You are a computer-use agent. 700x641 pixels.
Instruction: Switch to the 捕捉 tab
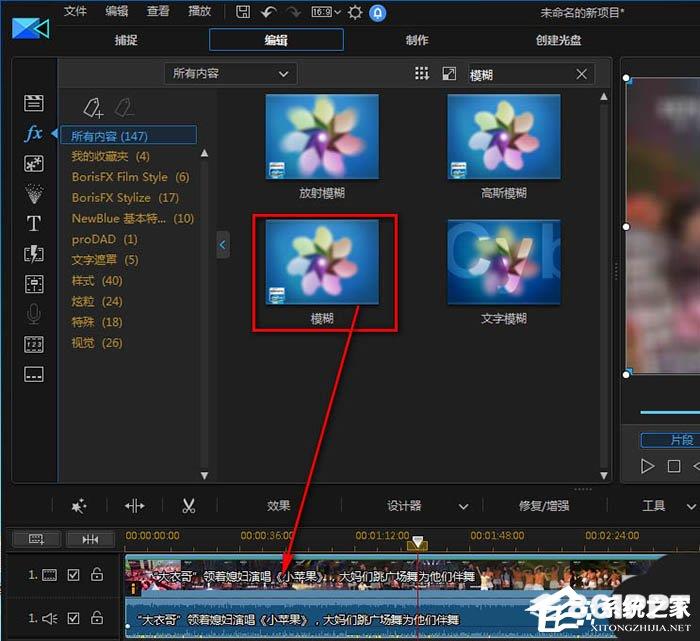126,40
